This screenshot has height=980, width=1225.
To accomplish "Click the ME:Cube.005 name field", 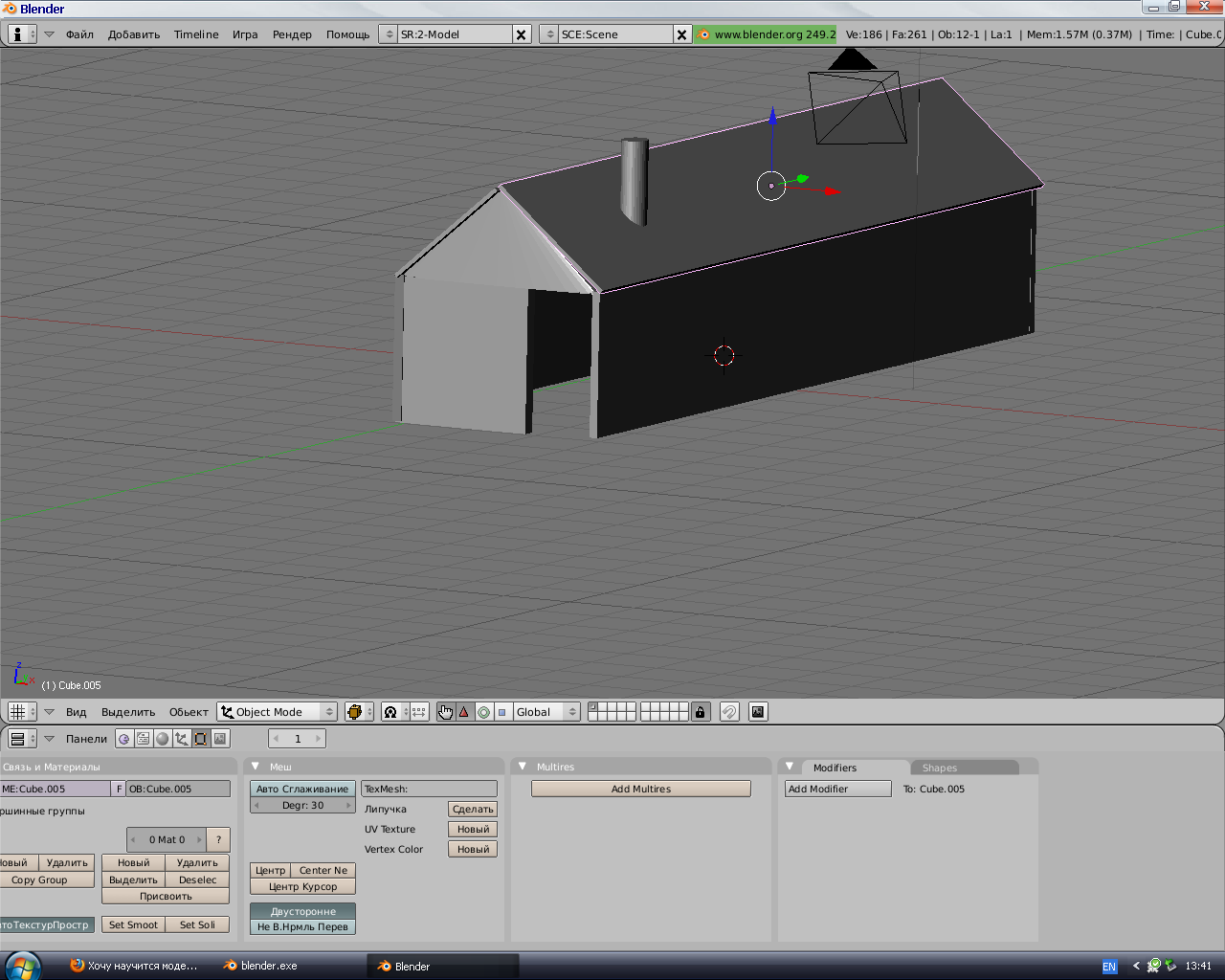I will tap(56, 789).
